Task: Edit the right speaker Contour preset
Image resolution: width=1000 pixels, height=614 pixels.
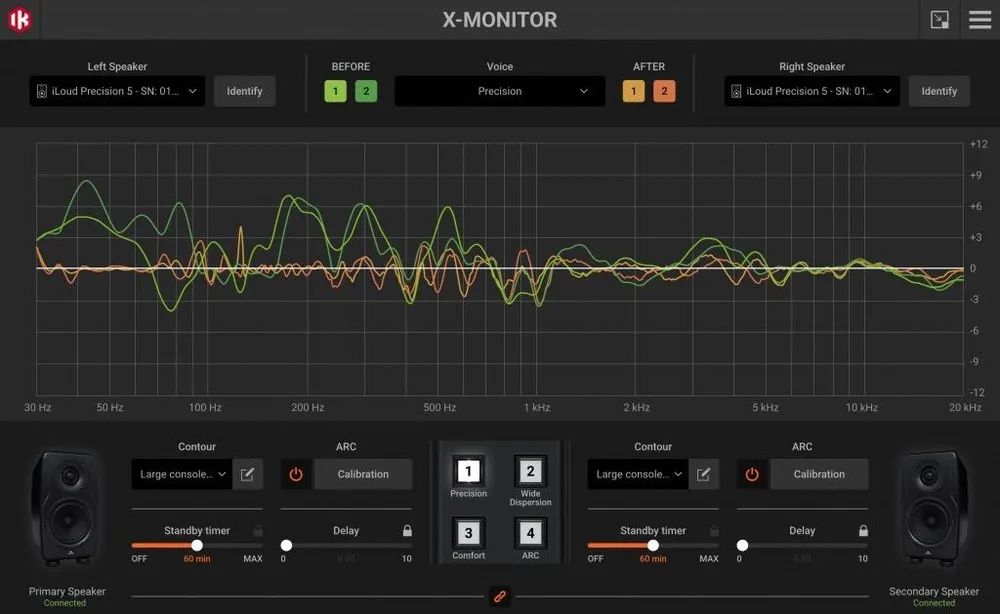Action: (704, 474)
